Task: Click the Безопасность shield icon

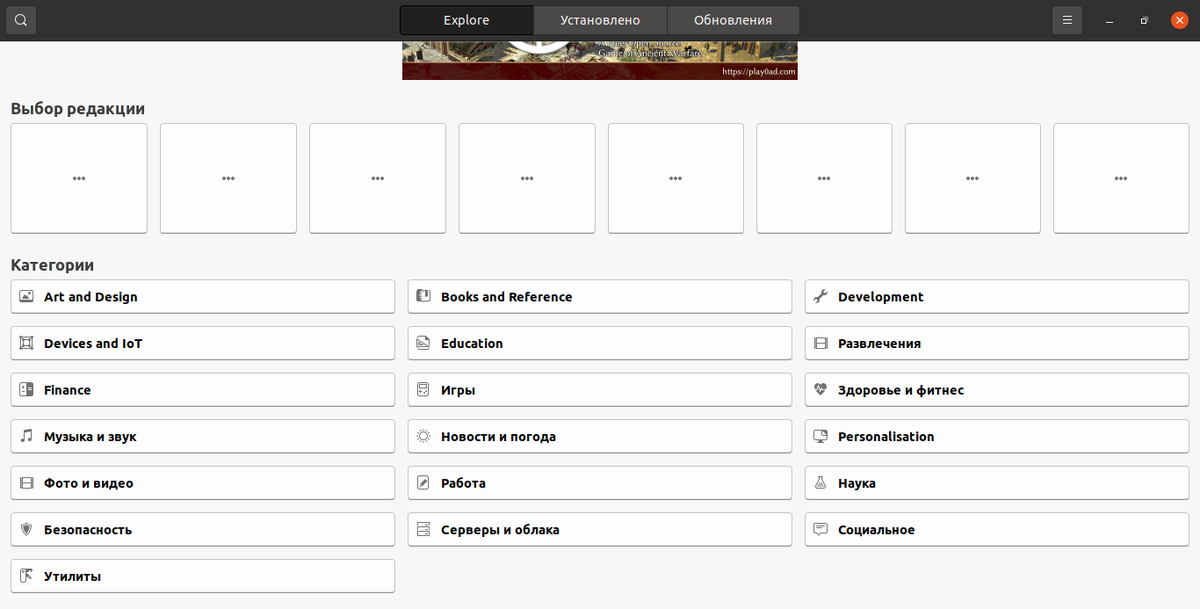Action: (x=27, y=530)
